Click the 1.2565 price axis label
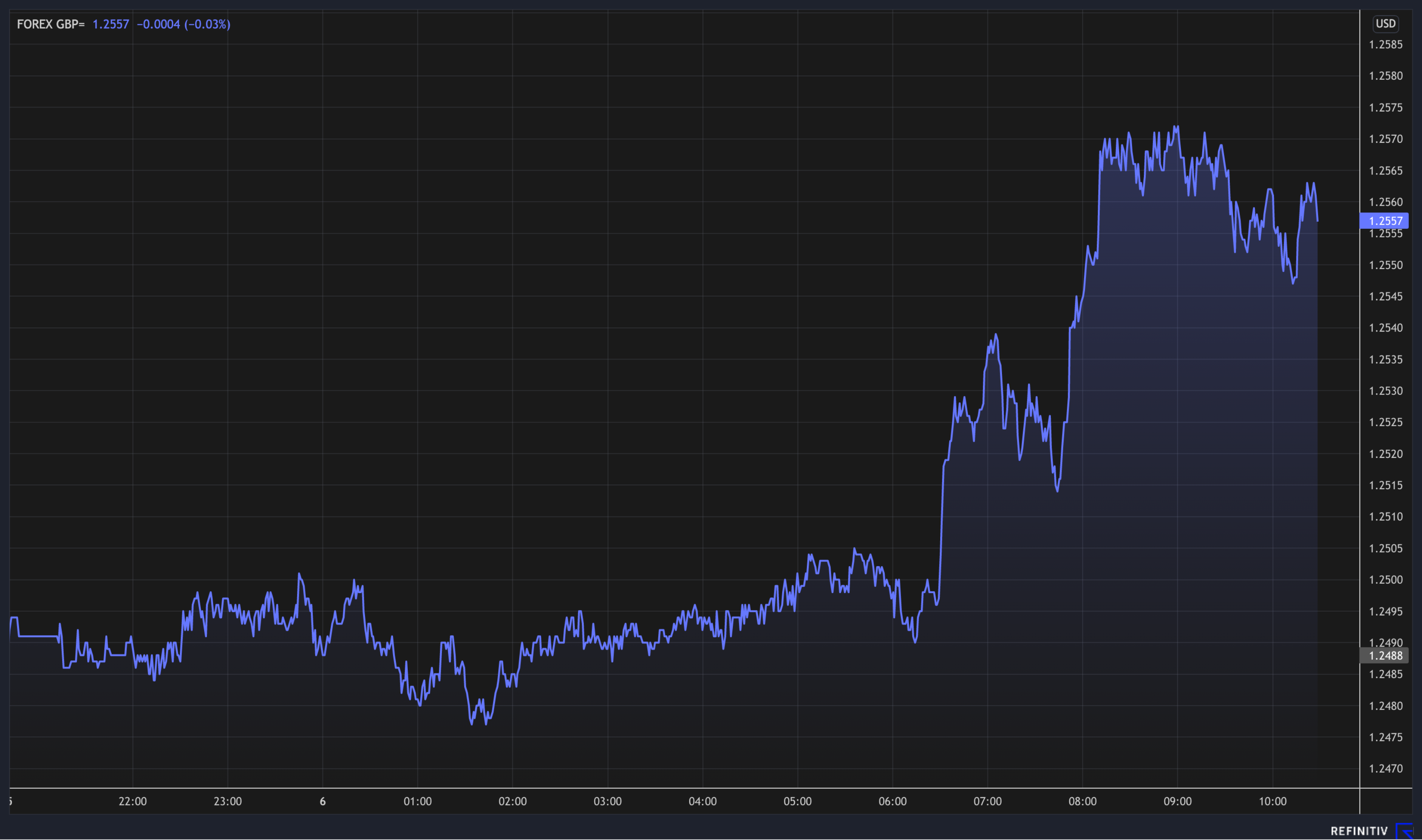Screen dimensions: 1422x840 (x=1386, y=170)
